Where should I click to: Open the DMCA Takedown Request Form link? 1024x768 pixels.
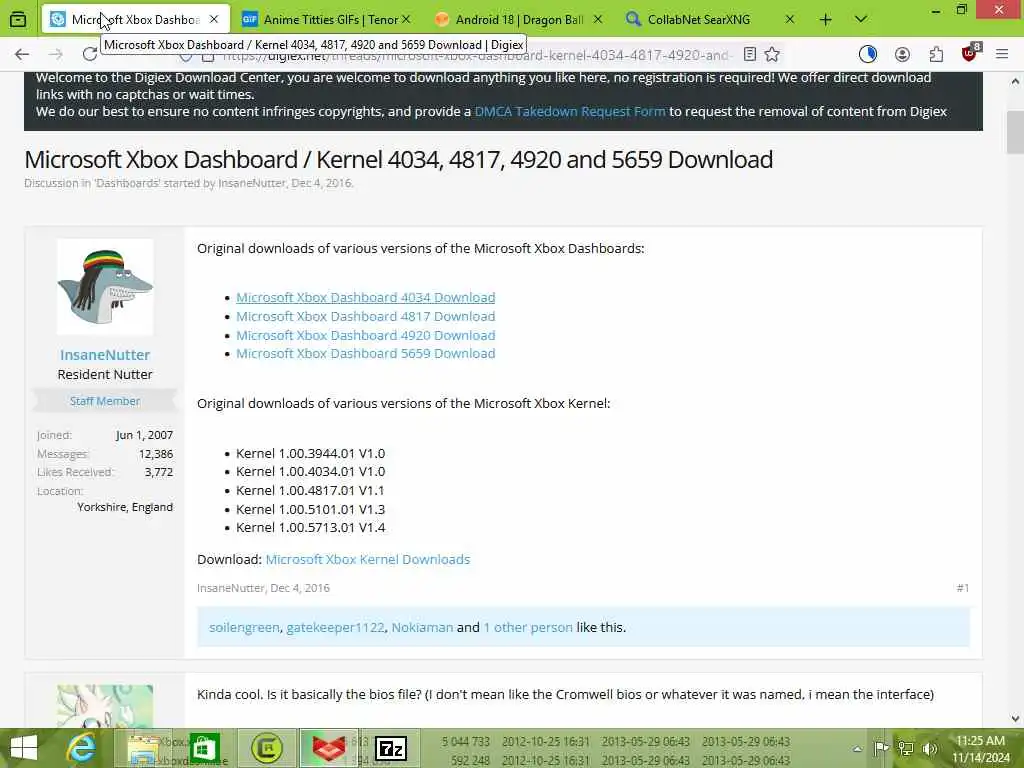pyautogui.click(x=569, y=111)
